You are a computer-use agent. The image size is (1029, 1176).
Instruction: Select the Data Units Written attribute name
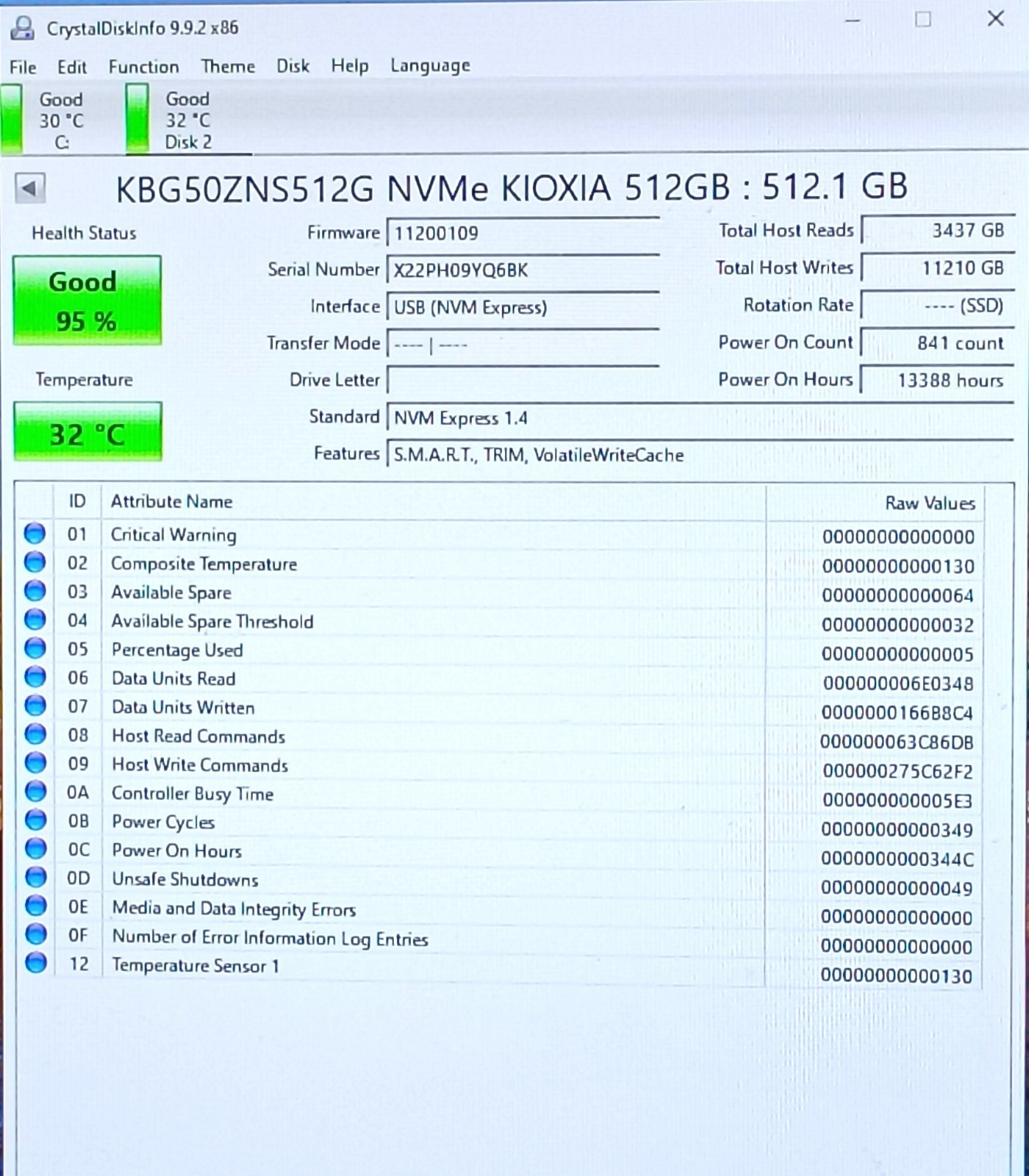183,708
